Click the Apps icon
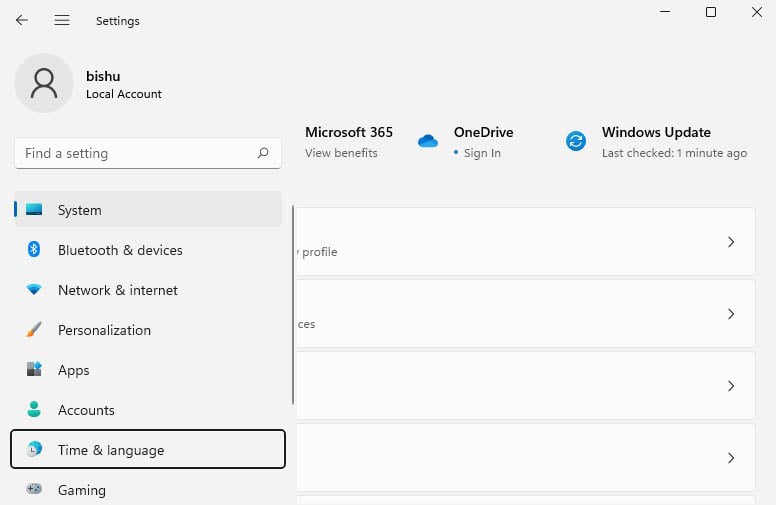Image resolution: width=776 pixels, height=505 pixels. (x=34, y=369)
